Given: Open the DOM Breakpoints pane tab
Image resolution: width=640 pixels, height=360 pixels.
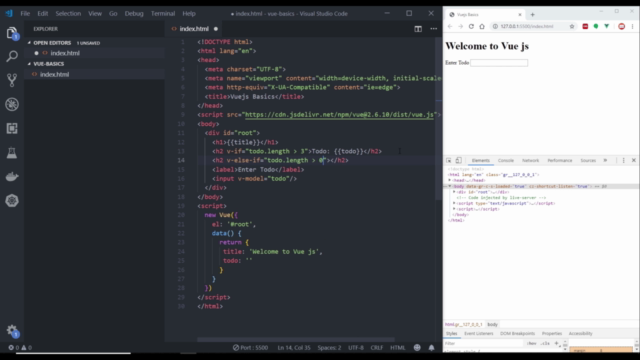Looking at the screenshot, I should (x=517, y=333).
